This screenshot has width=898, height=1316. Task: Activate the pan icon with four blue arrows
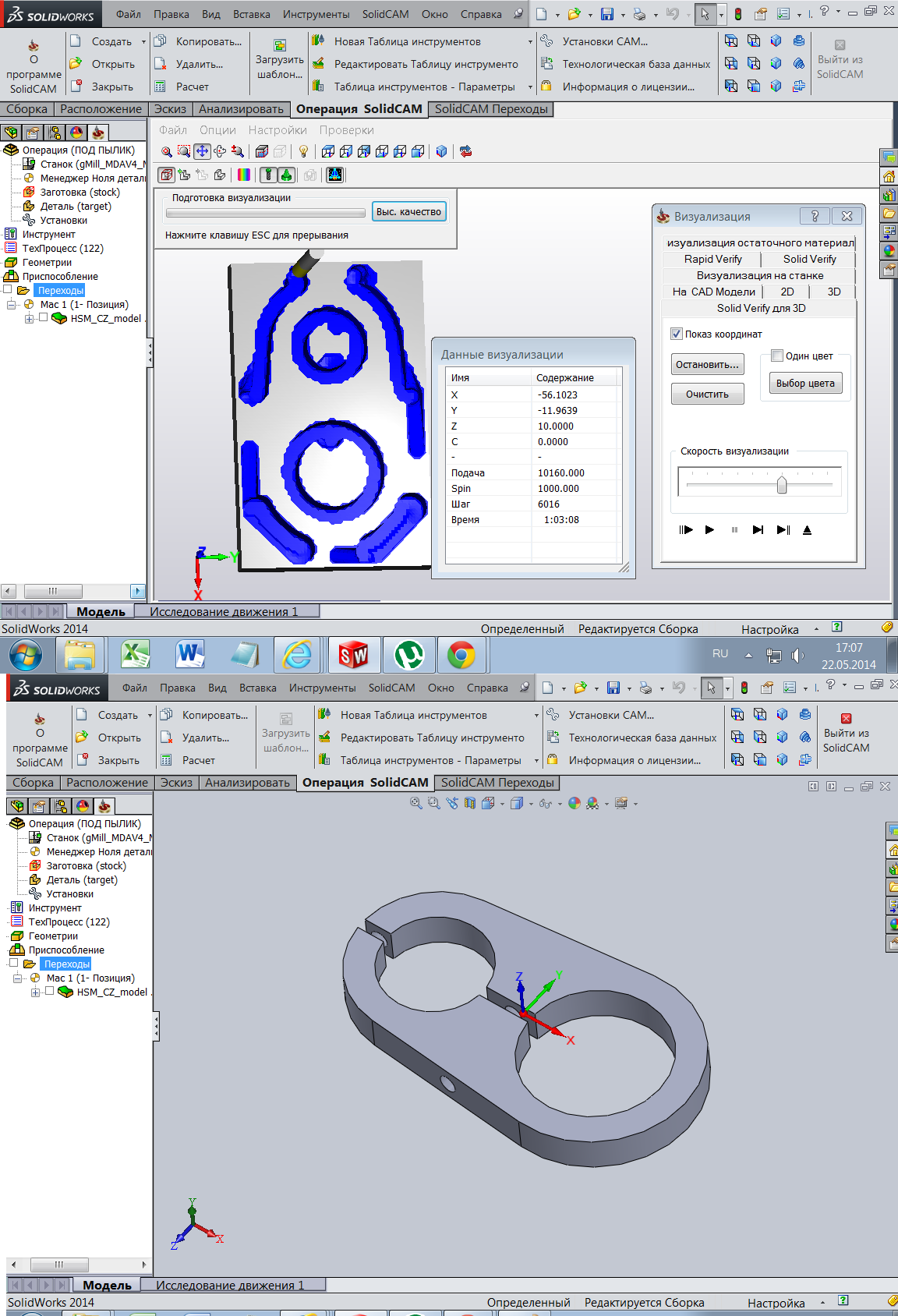pos(202,151)
